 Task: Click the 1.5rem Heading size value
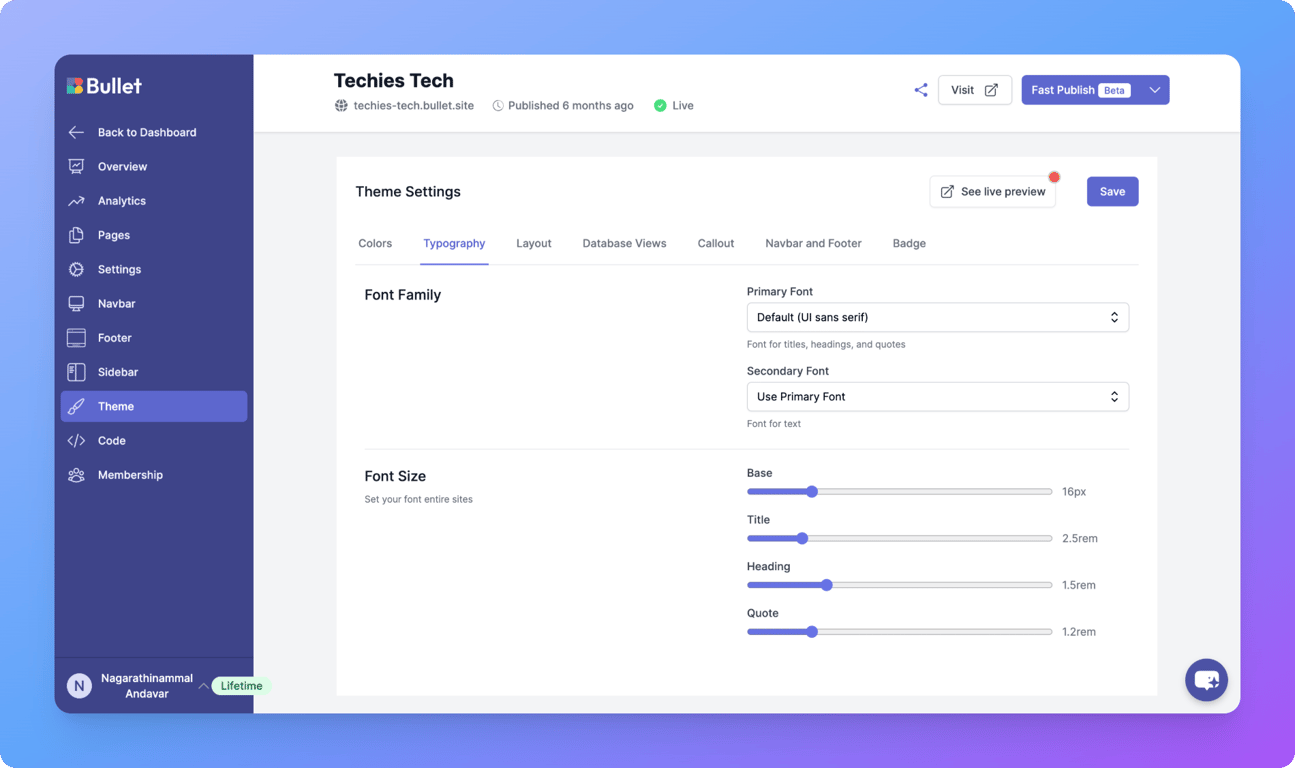1079,585
